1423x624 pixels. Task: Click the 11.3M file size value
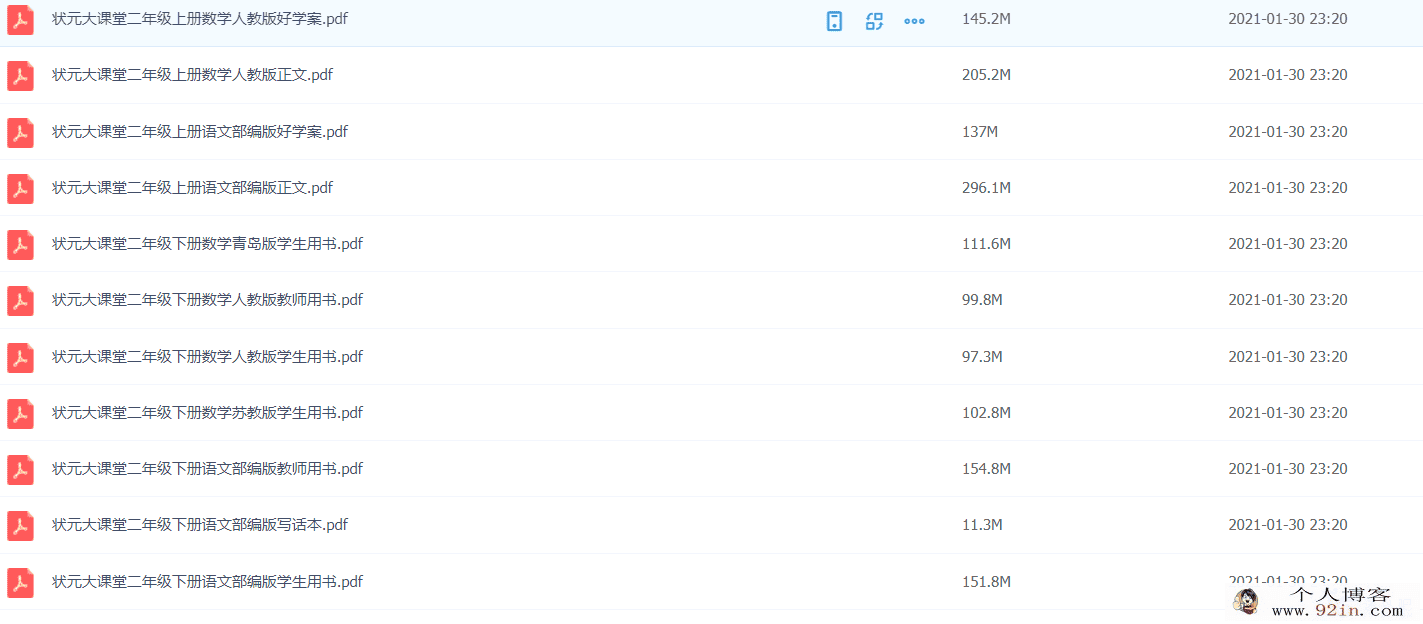tap(982, 524)
